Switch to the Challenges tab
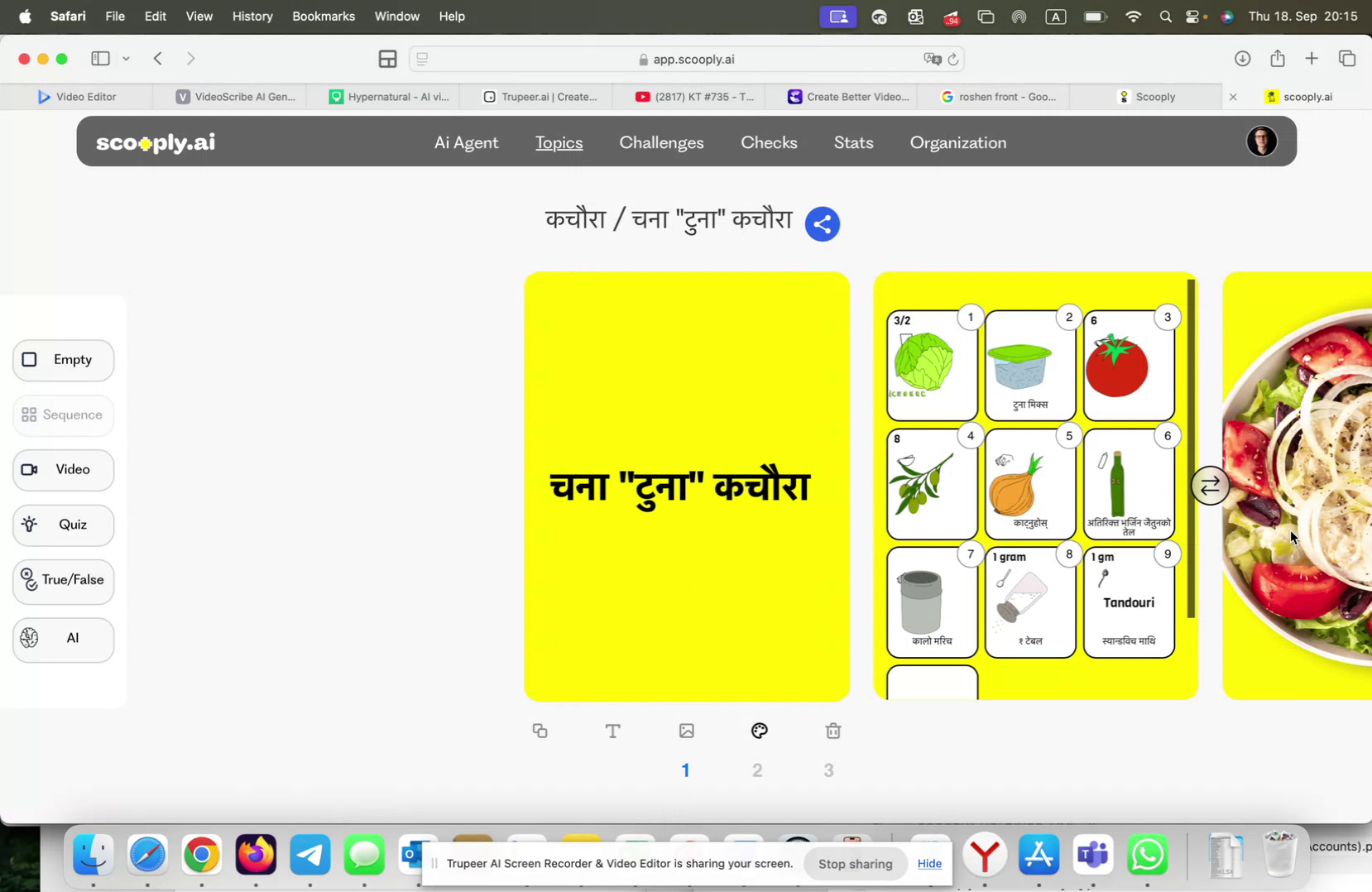This screenshot has height=892, width=1372. [661, 142]
